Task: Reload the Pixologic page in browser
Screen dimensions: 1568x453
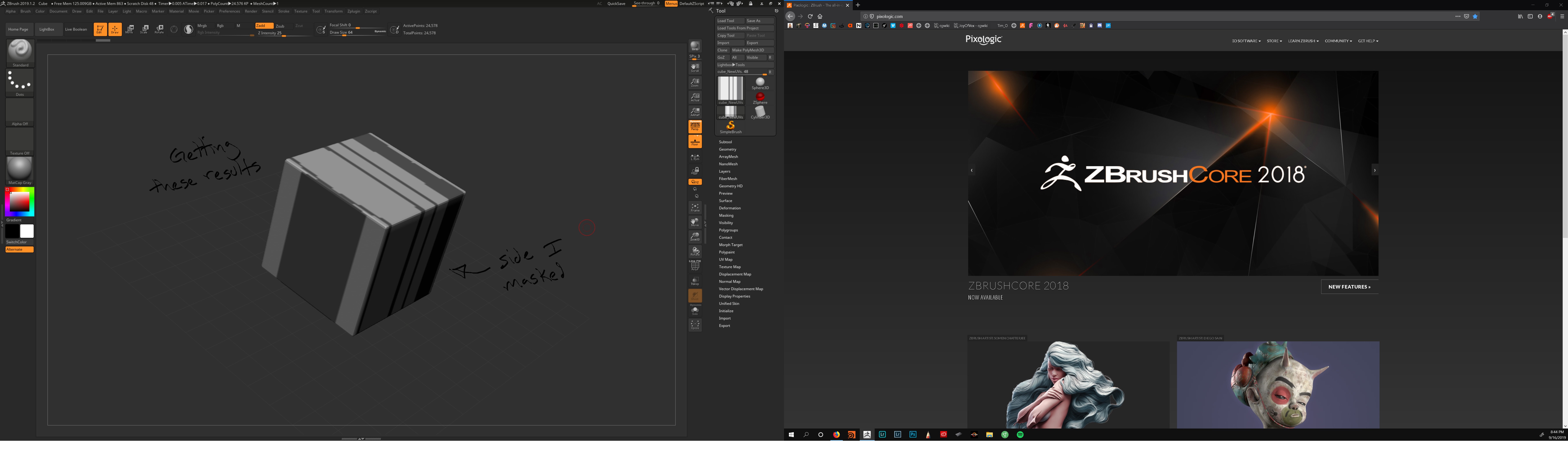Action: click(x=810, y=16)
